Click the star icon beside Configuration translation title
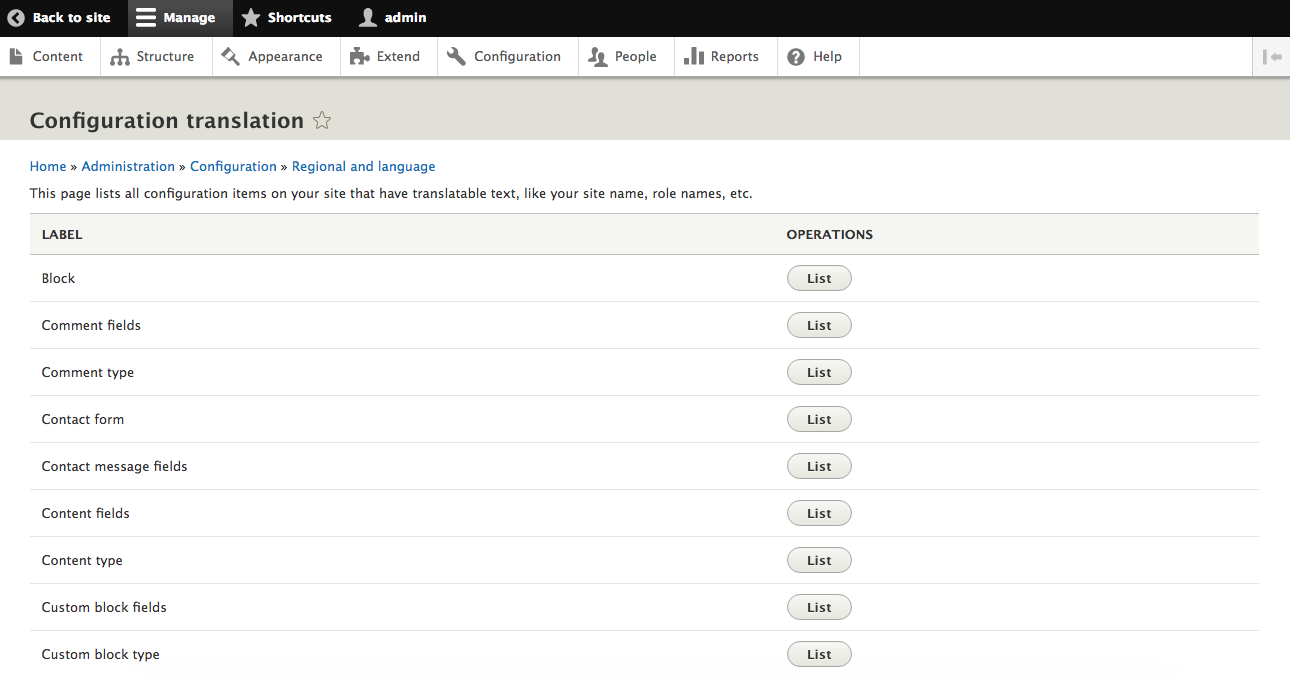The width and height of the screenshot is (1290, 674). 322,121
